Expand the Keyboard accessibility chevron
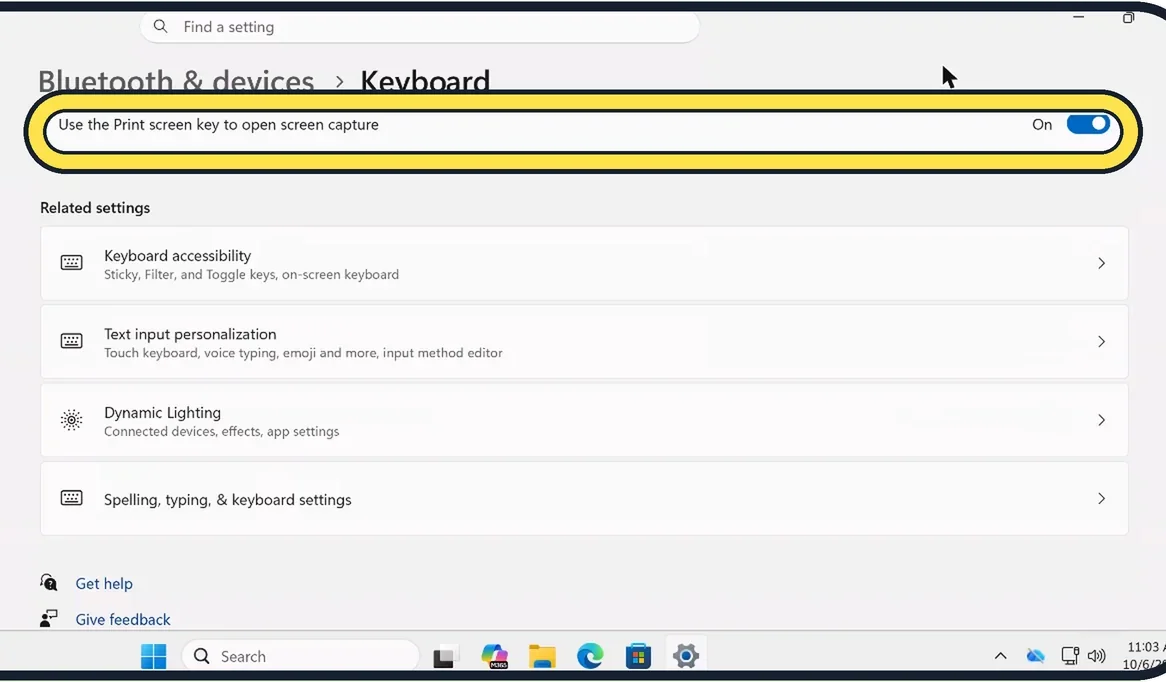This screenshot has width=1166, height=682. coord(1101,263)
